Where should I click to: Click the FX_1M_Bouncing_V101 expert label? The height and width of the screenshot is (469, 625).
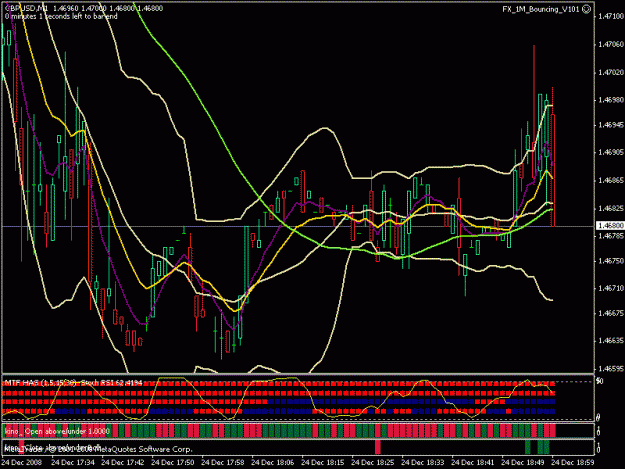pos(540,9)
